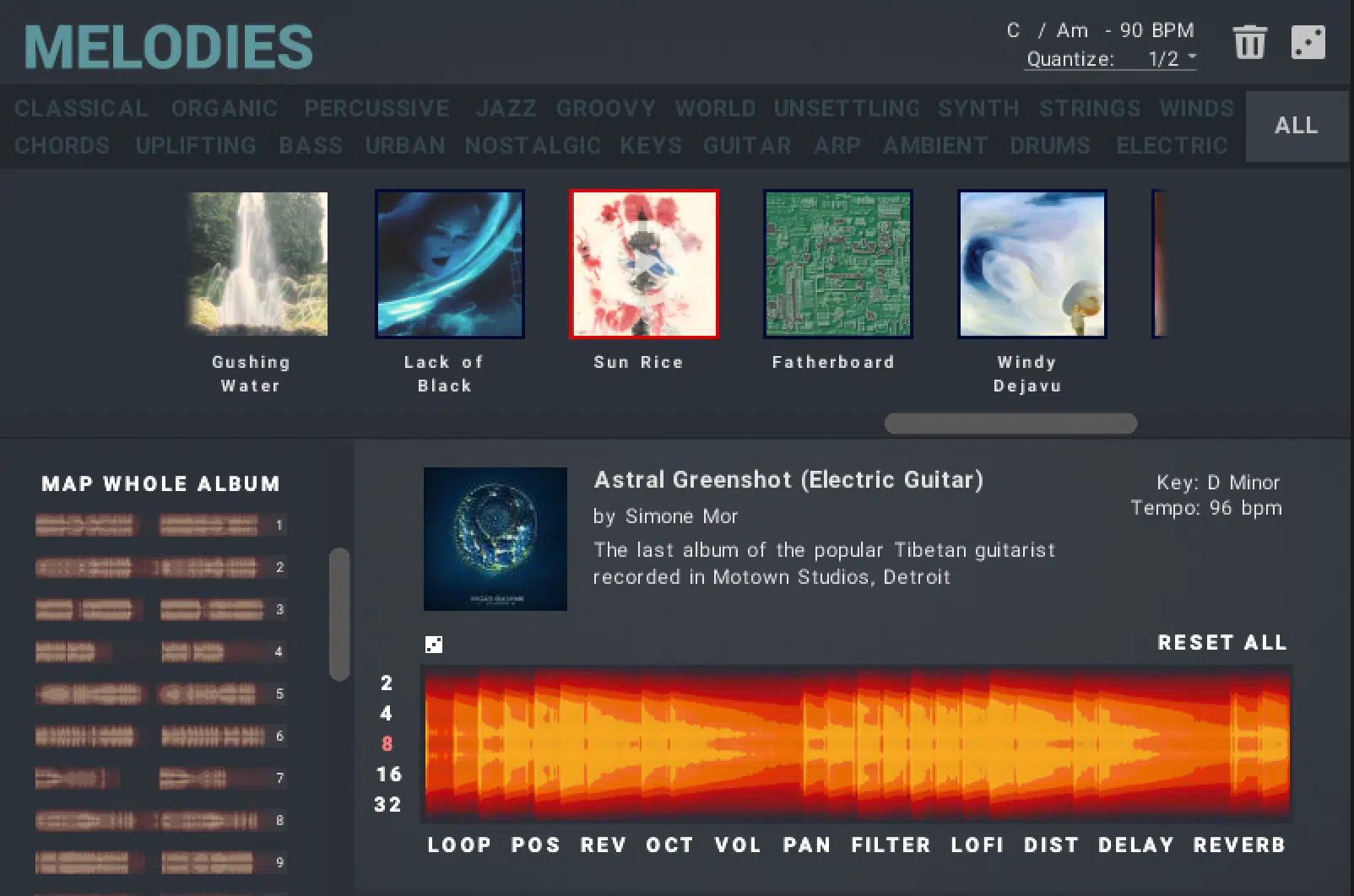Screen dimensions: 1354x896
Task: Select the LOFI parameter
Action: 977,845
